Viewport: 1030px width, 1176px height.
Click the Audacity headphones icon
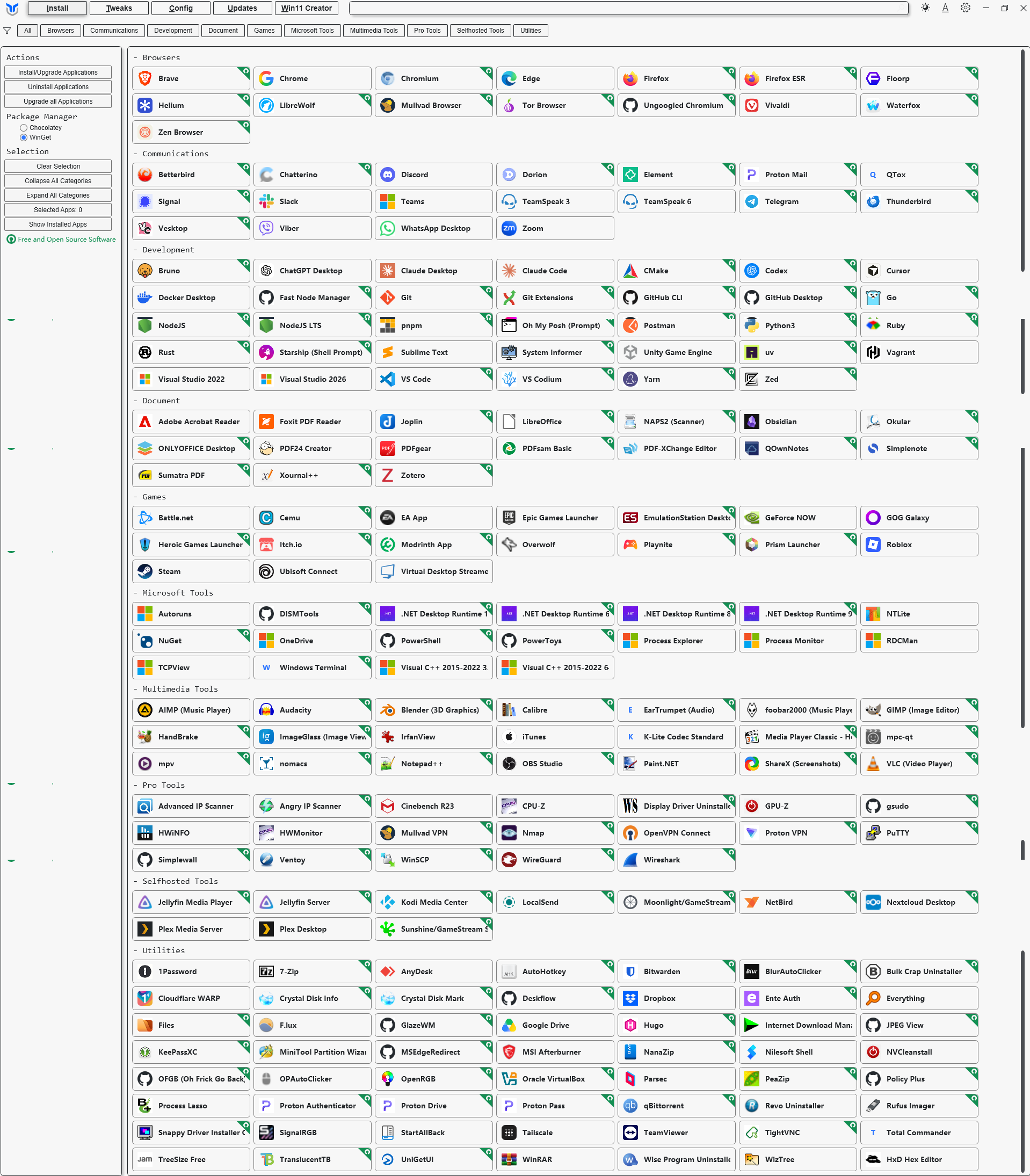tap(266, 710)
